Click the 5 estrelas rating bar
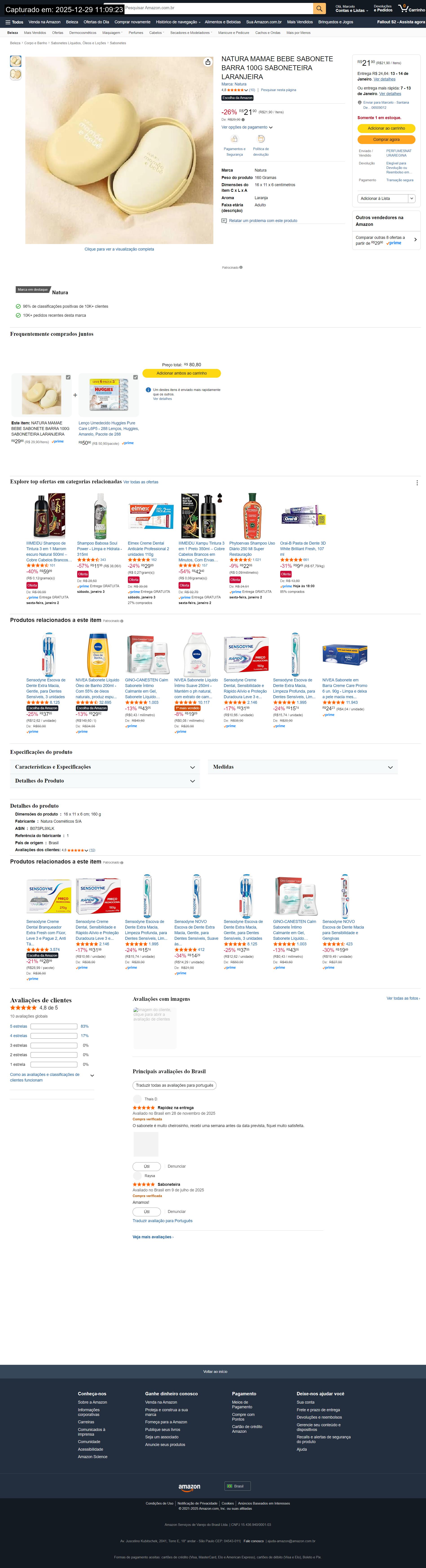 54,1026
